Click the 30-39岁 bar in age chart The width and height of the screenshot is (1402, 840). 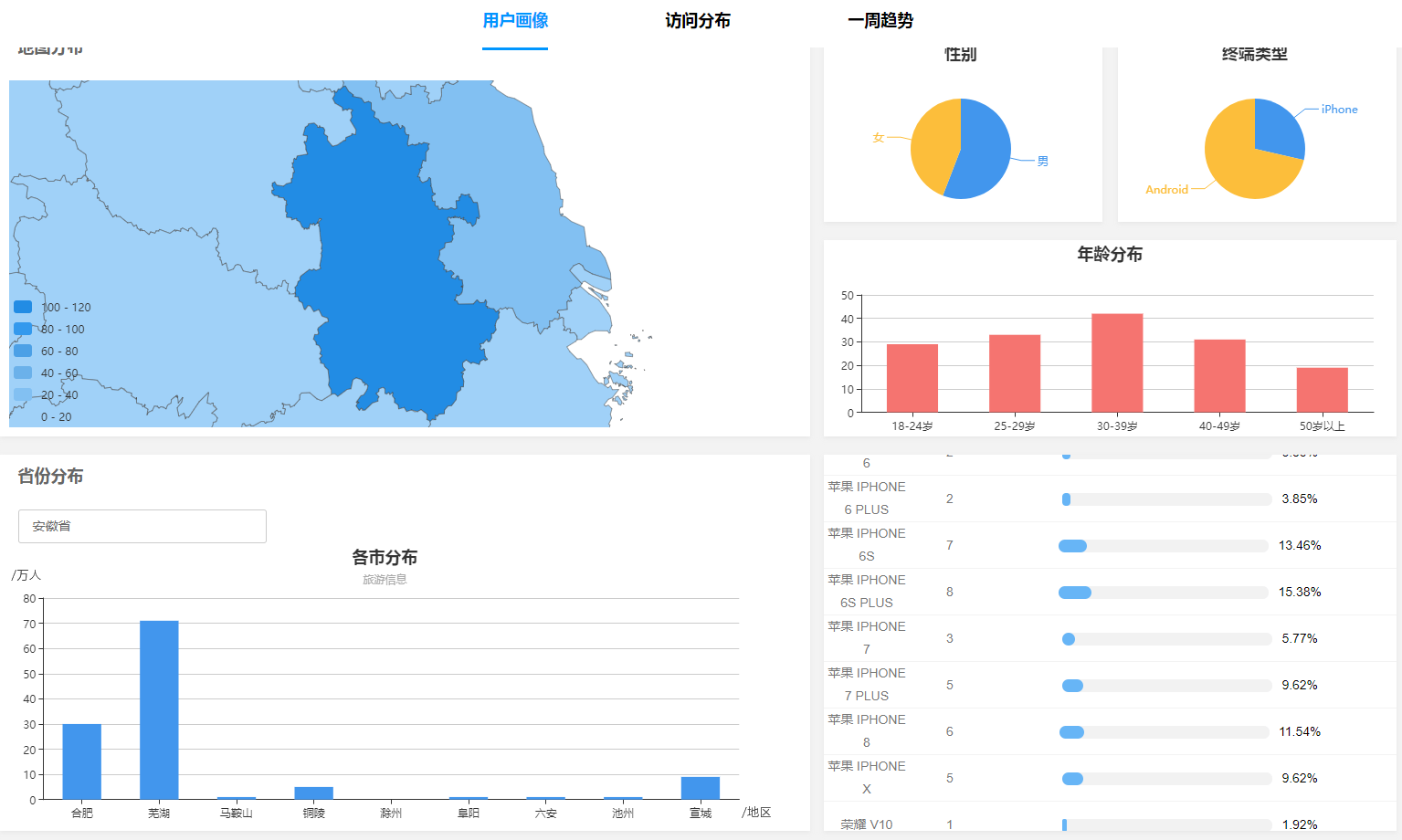pyautogui.click(x=1117, y=362)
